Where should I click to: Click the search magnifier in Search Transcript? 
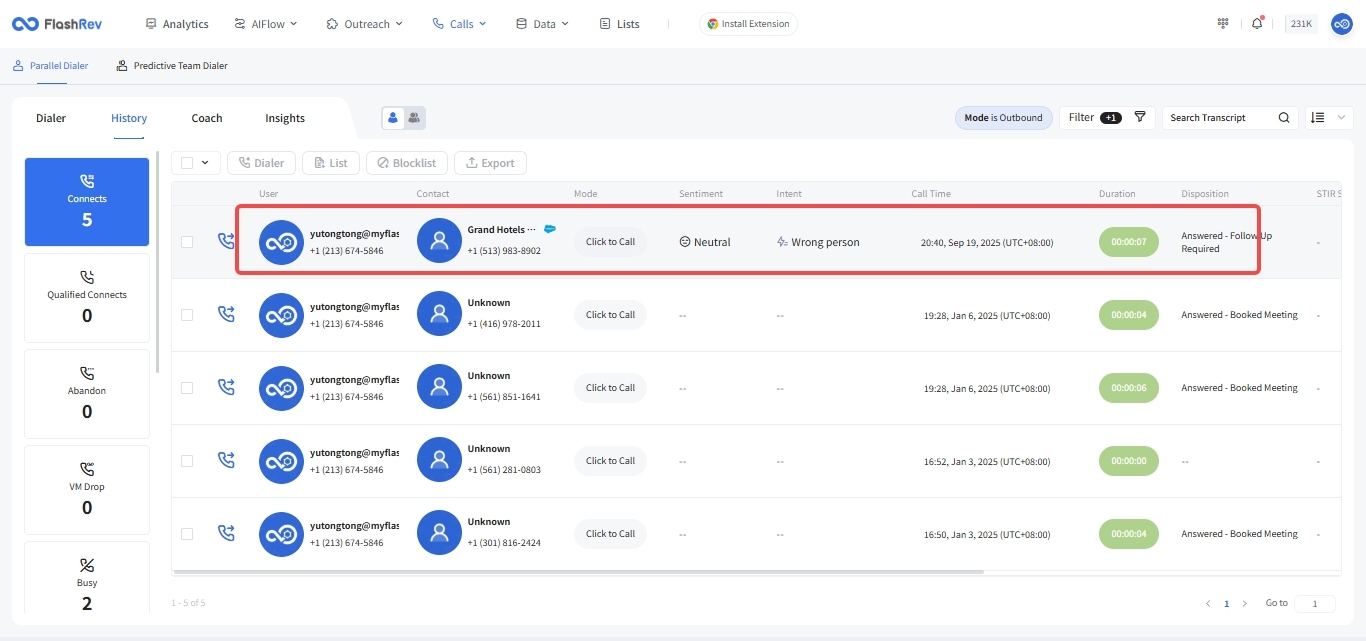(1284, 118)
